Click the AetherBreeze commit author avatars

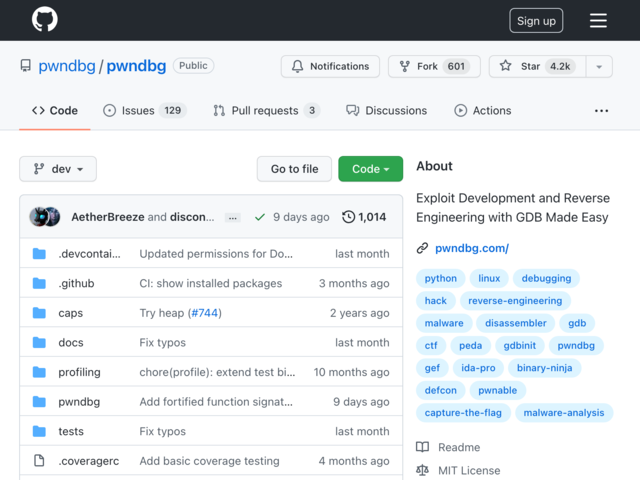pos(44,217)
